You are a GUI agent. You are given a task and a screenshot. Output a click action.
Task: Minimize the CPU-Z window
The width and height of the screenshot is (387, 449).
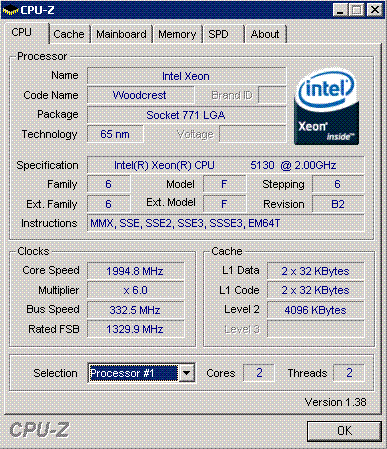coord(340,10)
